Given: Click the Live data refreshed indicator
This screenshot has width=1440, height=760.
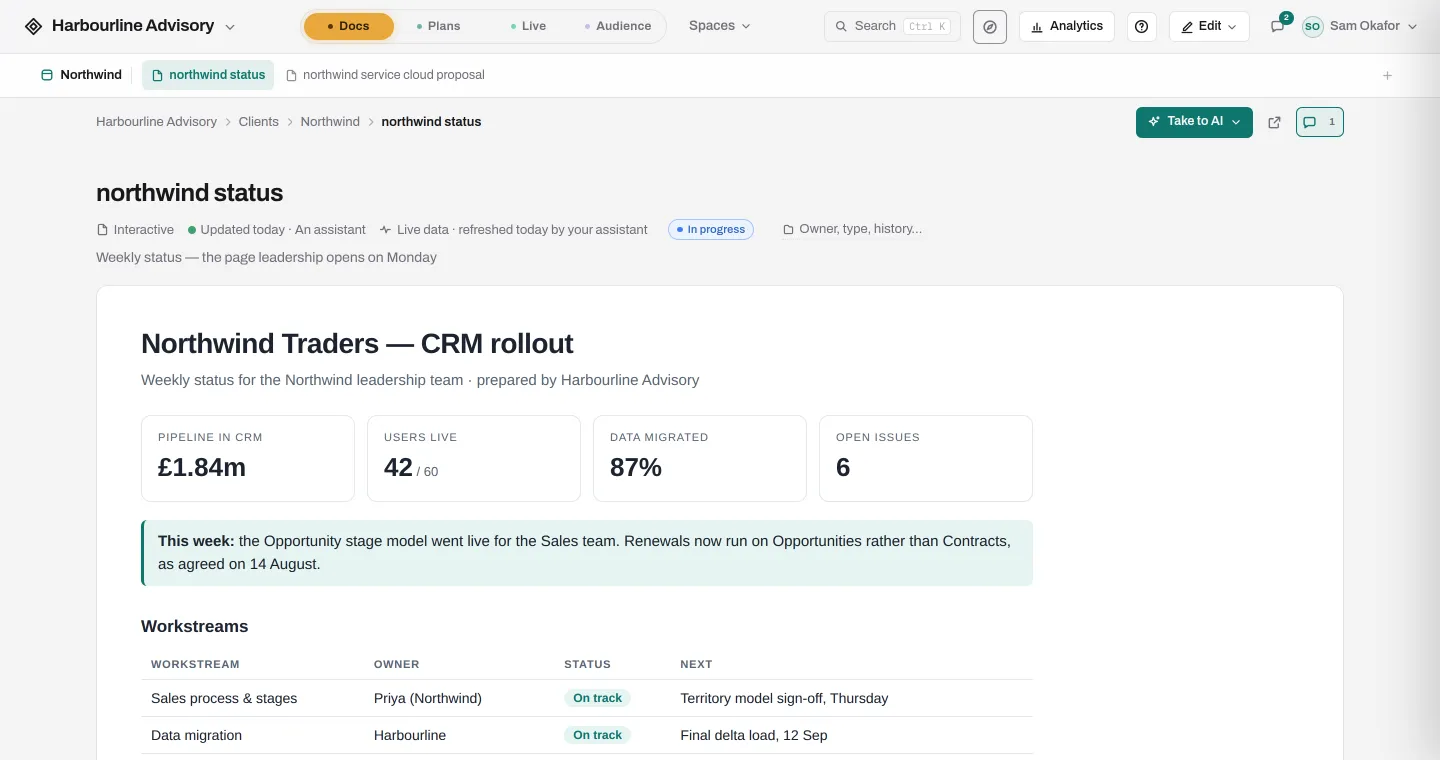Looking at the screenshot, I should 513,230.
